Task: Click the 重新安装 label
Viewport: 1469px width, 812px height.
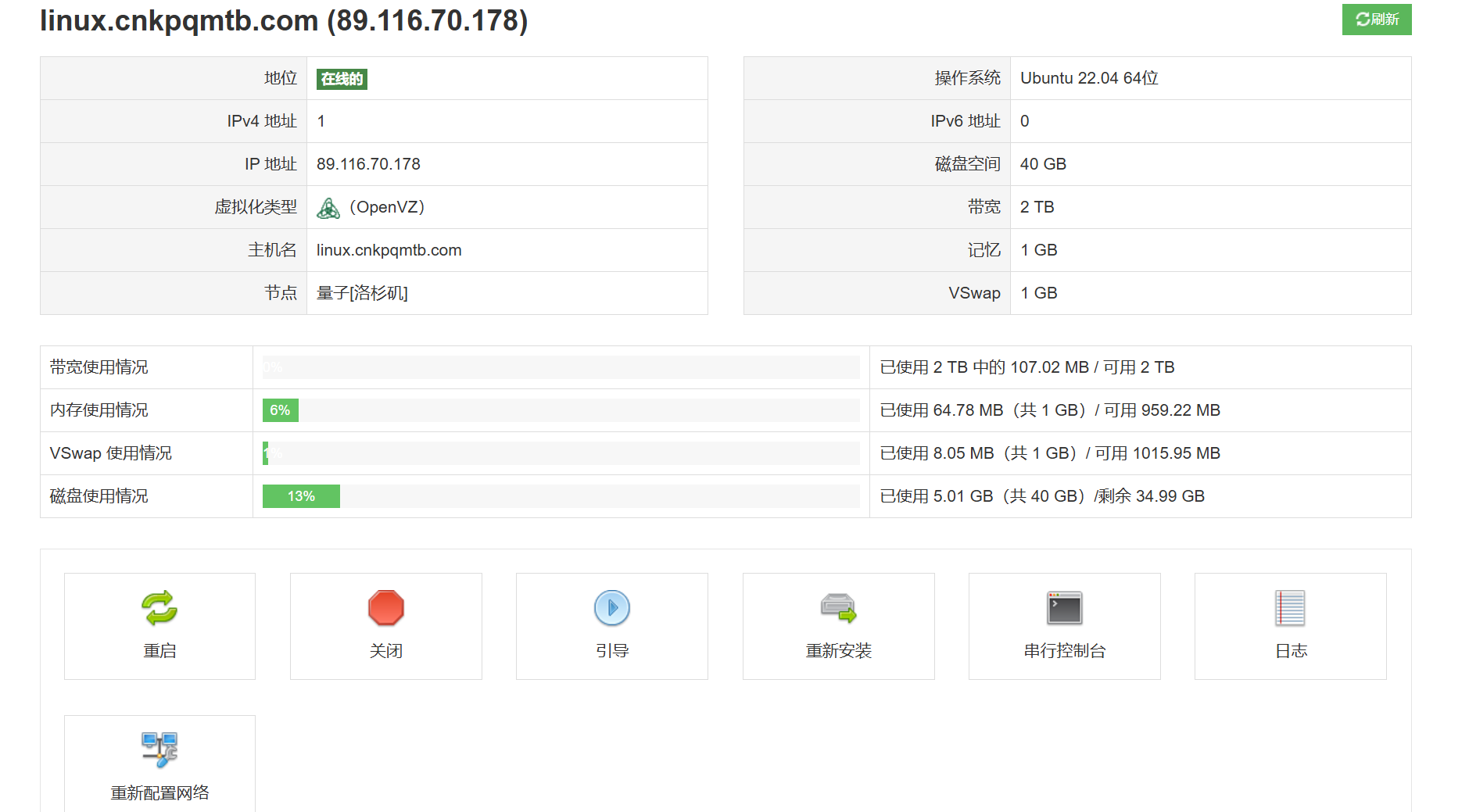Action: [838, 651]
